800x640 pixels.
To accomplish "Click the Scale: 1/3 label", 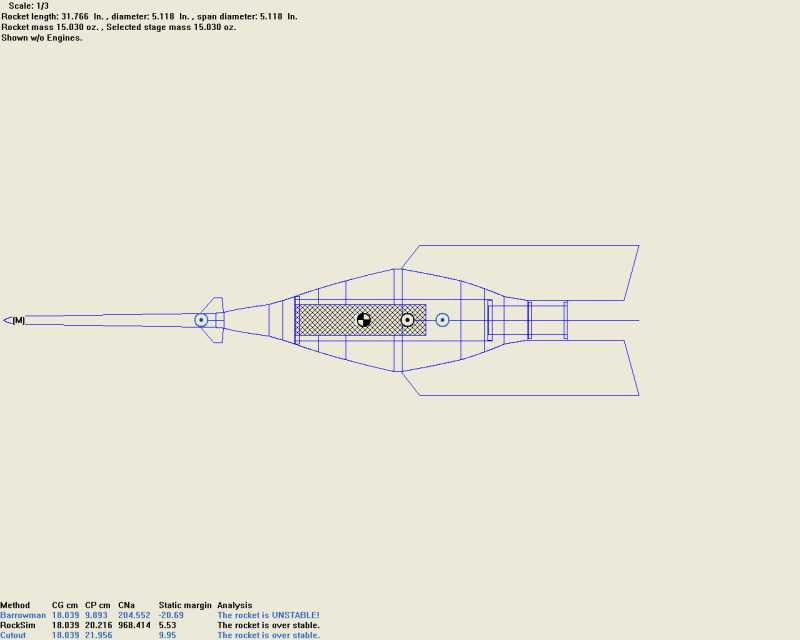I will pyautogui.click(x=28, y=6).
